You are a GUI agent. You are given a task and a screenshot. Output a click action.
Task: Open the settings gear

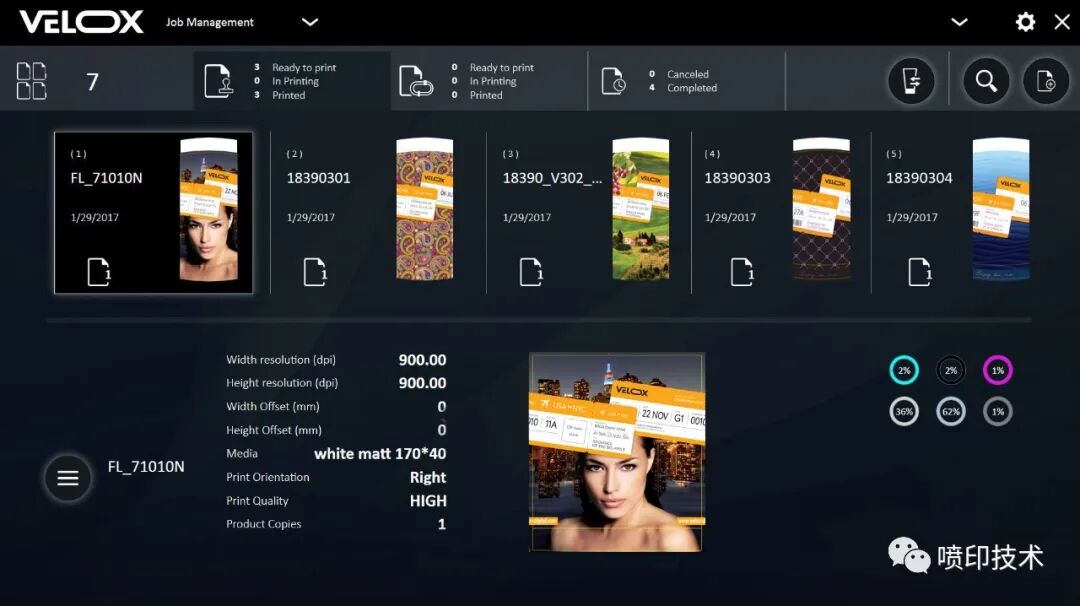pos(1025,22)
